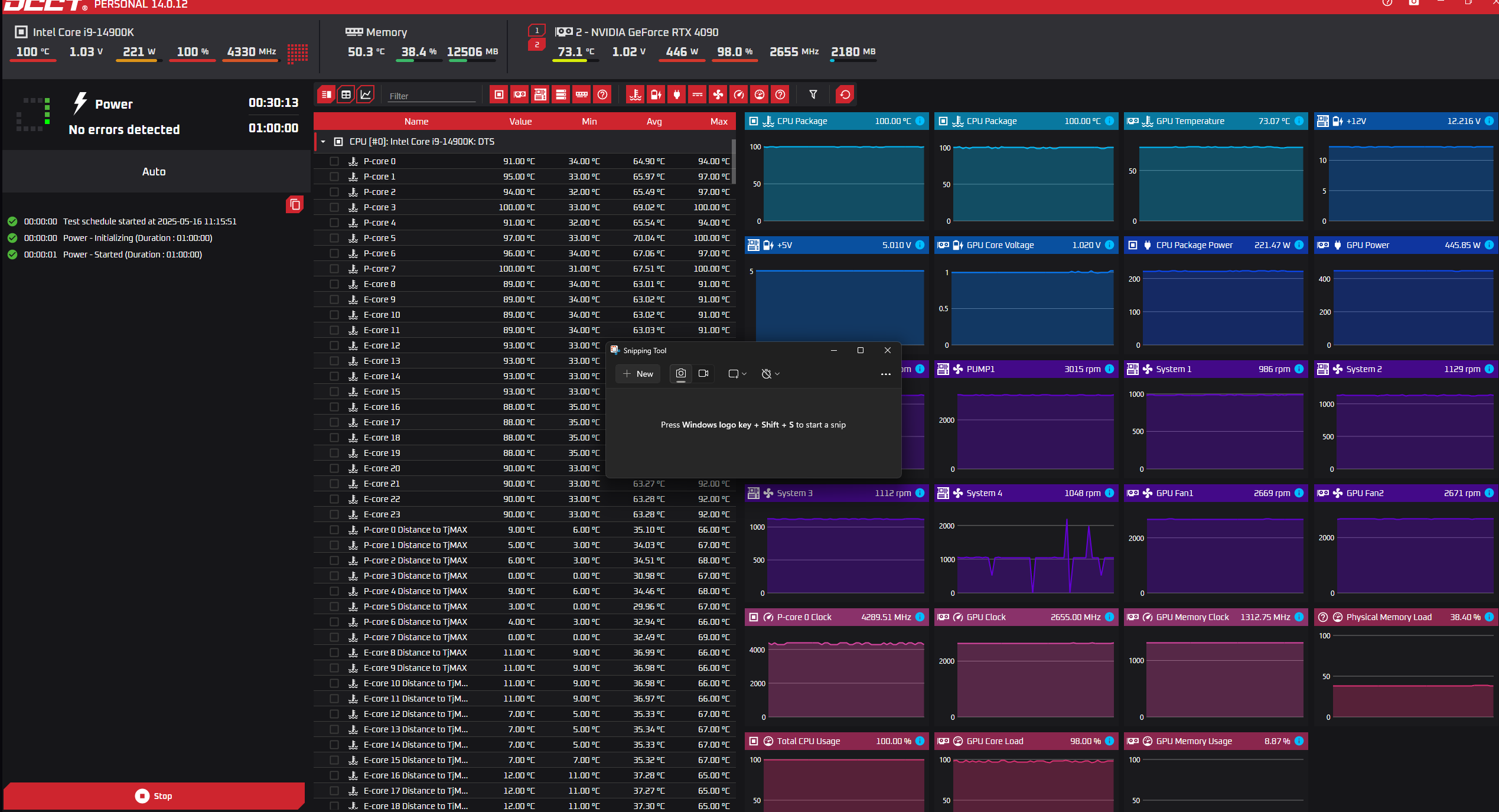Open snipping mode dropdown in Snipping Tool
Screen dimensions: 1499x812
pyautogui.click(x=738, y=374)
